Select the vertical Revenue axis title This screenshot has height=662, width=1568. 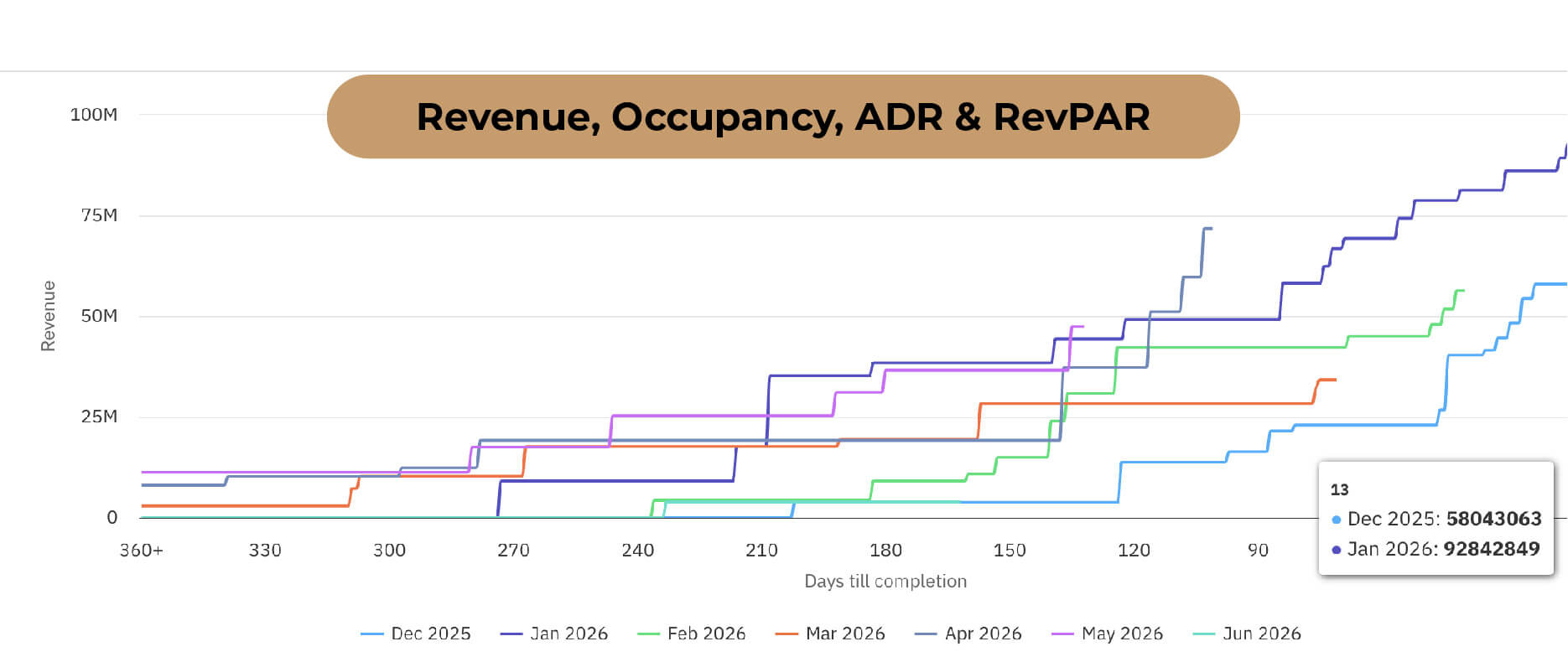tap(49, 316)
